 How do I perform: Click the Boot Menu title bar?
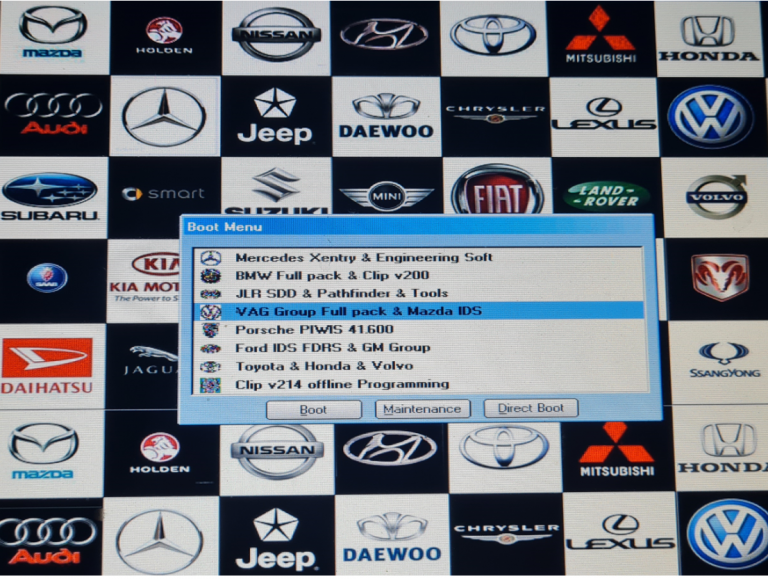point(417,227)
